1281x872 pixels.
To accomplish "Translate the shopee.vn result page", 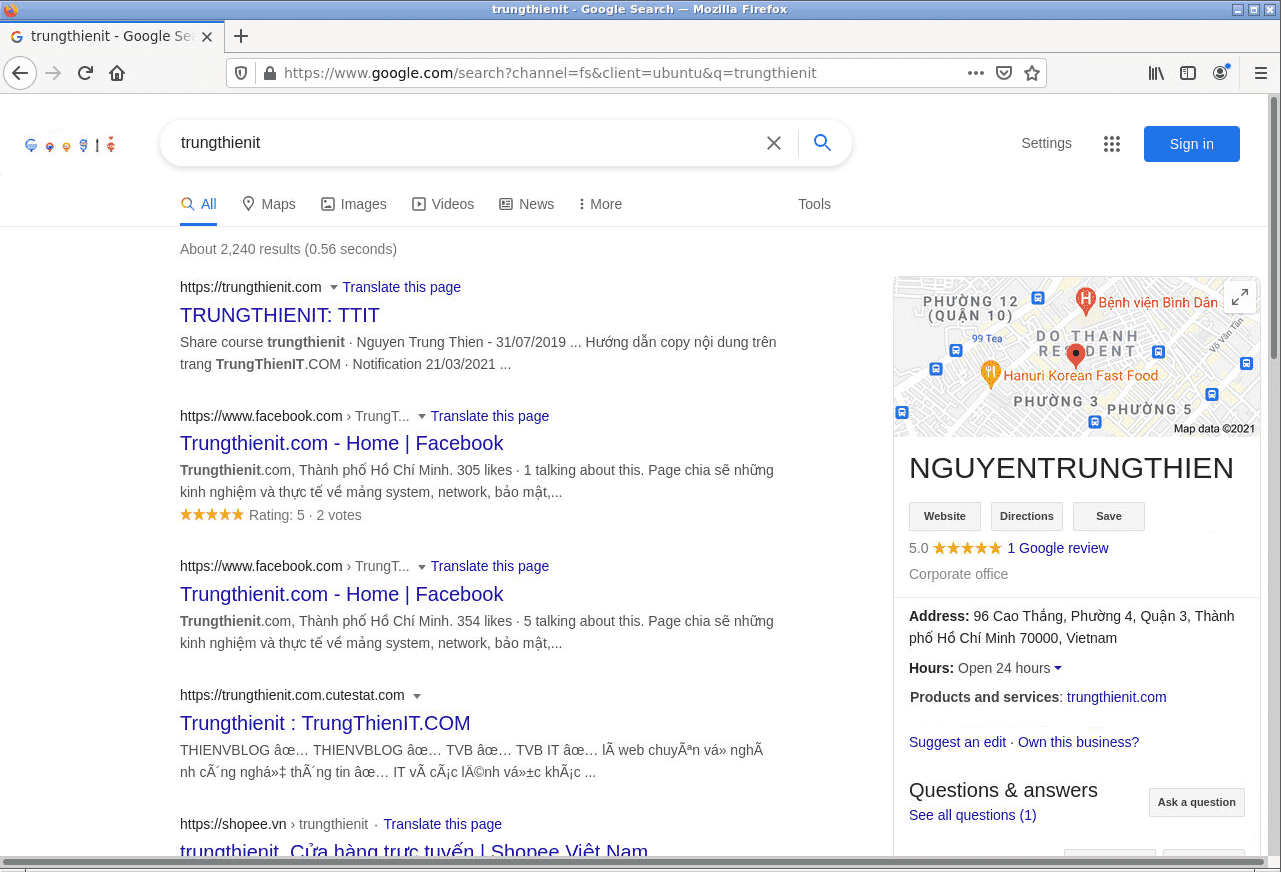I will pos(442,824).
